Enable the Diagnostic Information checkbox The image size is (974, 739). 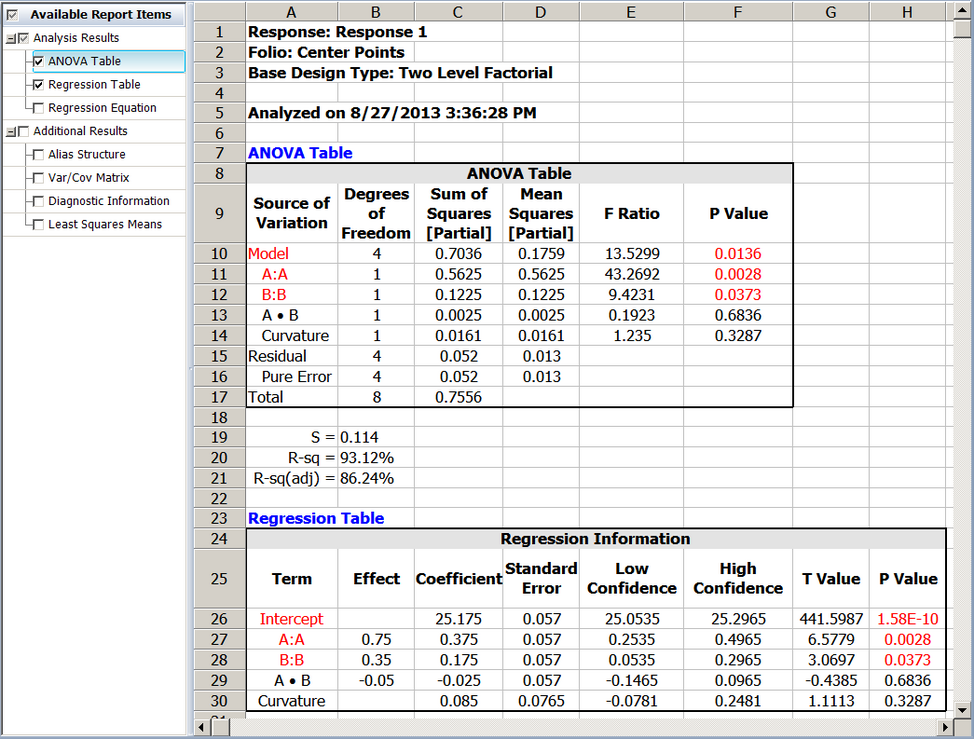[39, 201]
